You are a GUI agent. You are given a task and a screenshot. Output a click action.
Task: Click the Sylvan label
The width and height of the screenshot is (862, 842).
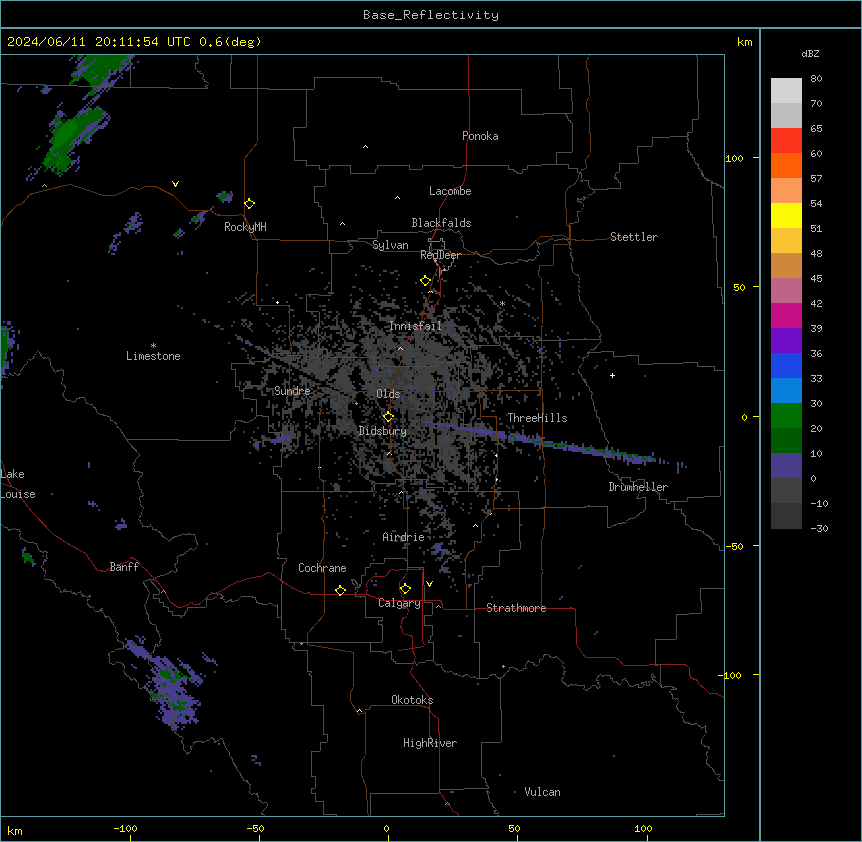click(x=390, y=245)
